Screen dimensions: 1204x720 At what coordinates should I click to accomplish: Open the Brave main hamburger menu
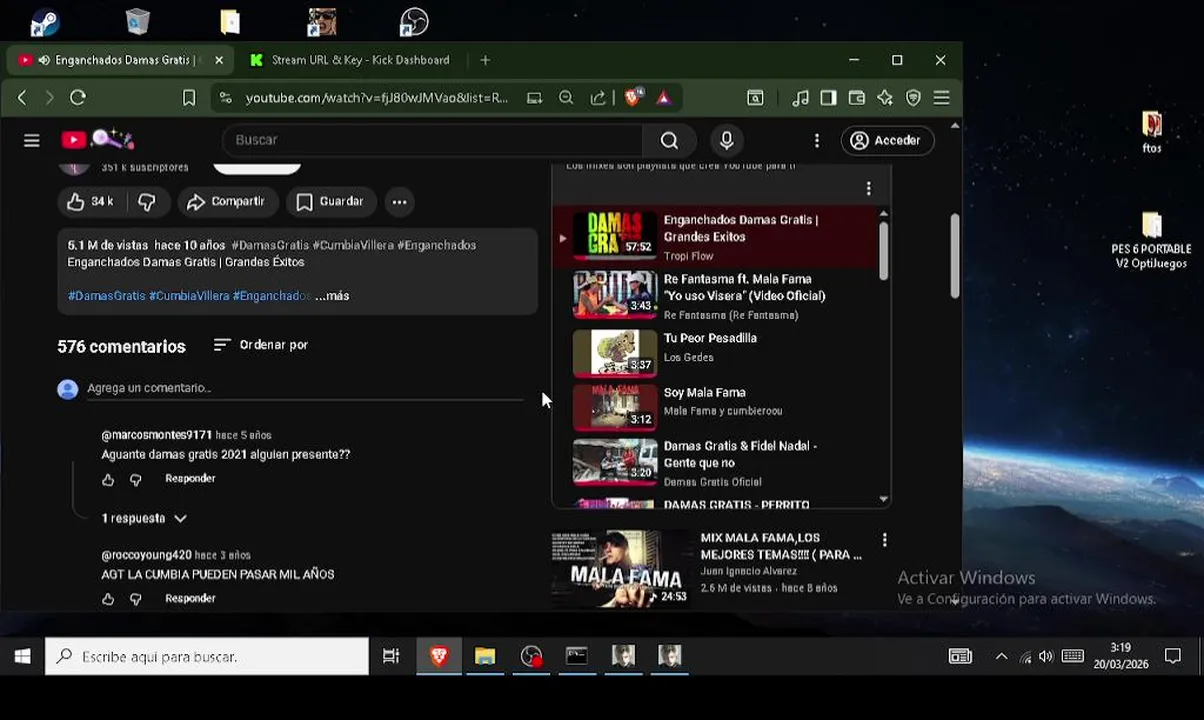point(941,98)
